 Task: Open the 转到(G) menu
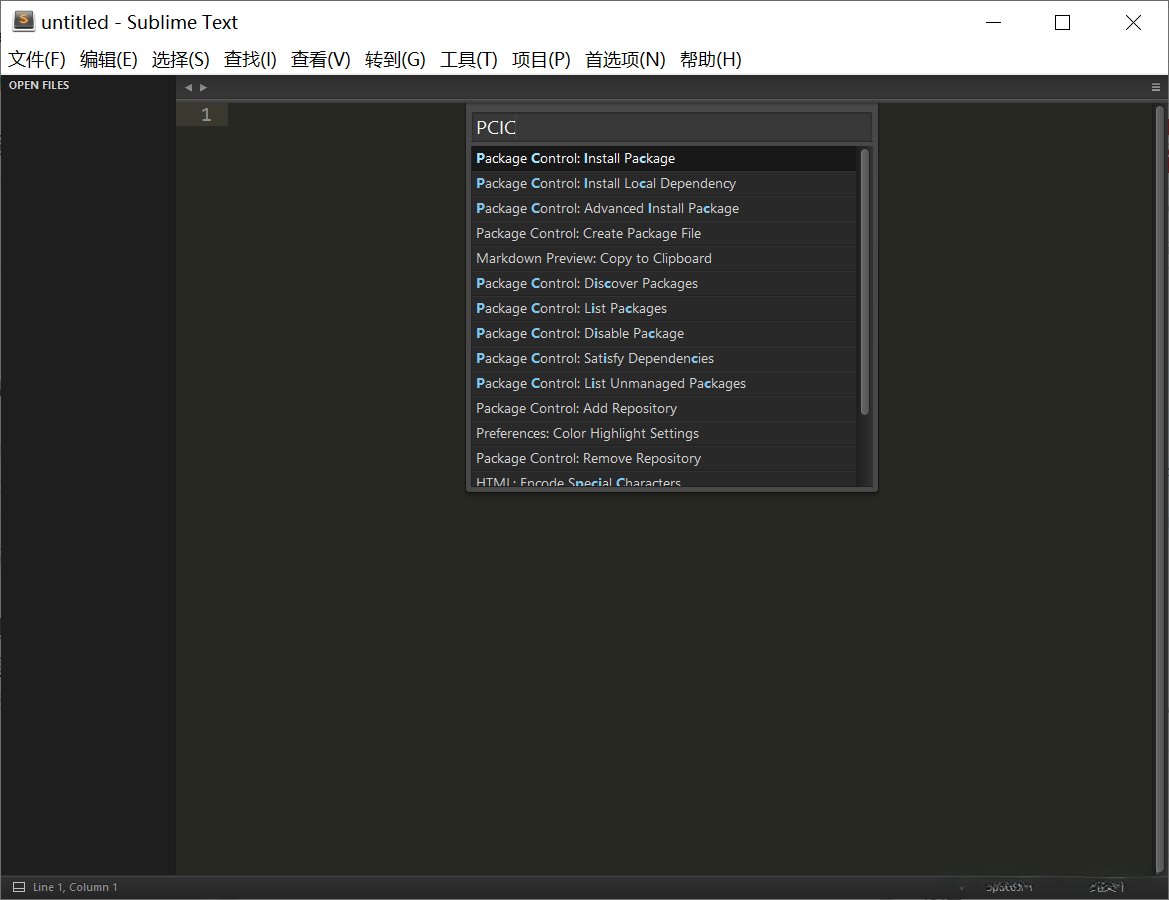point(395,60)
